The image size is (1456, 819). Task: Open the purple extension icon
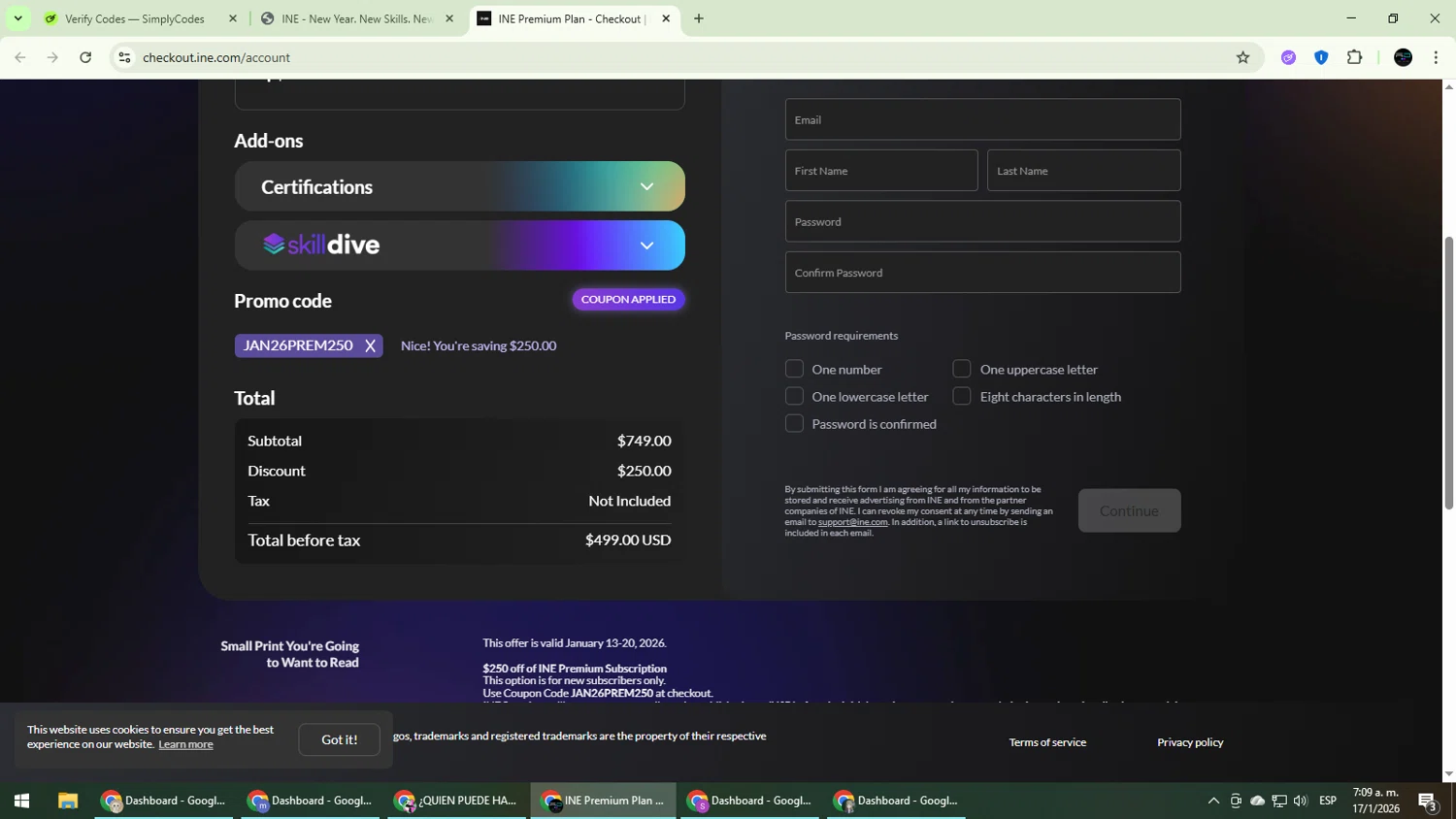coord(1288,57)
